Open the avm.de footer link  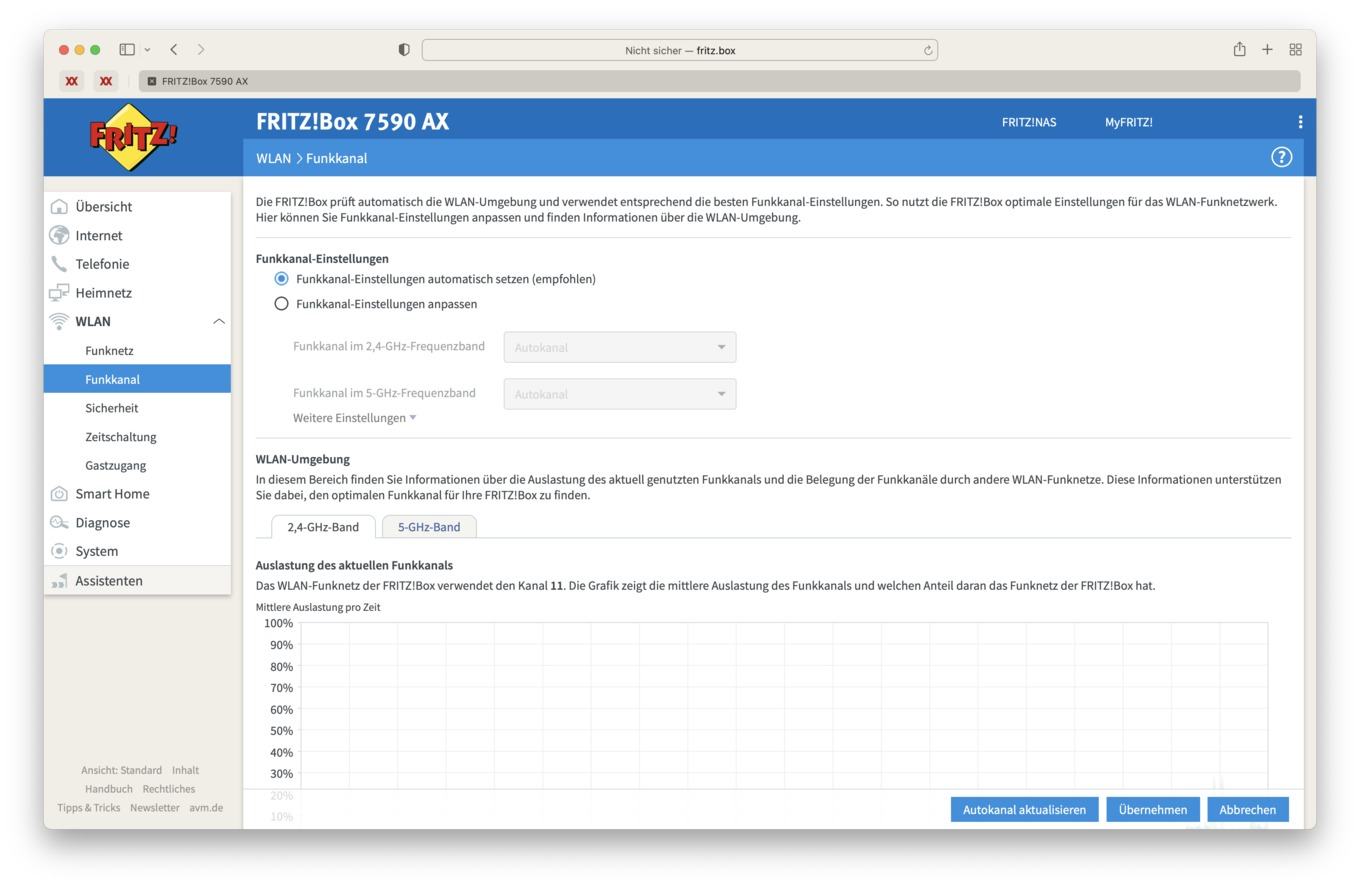click(206, 808)
